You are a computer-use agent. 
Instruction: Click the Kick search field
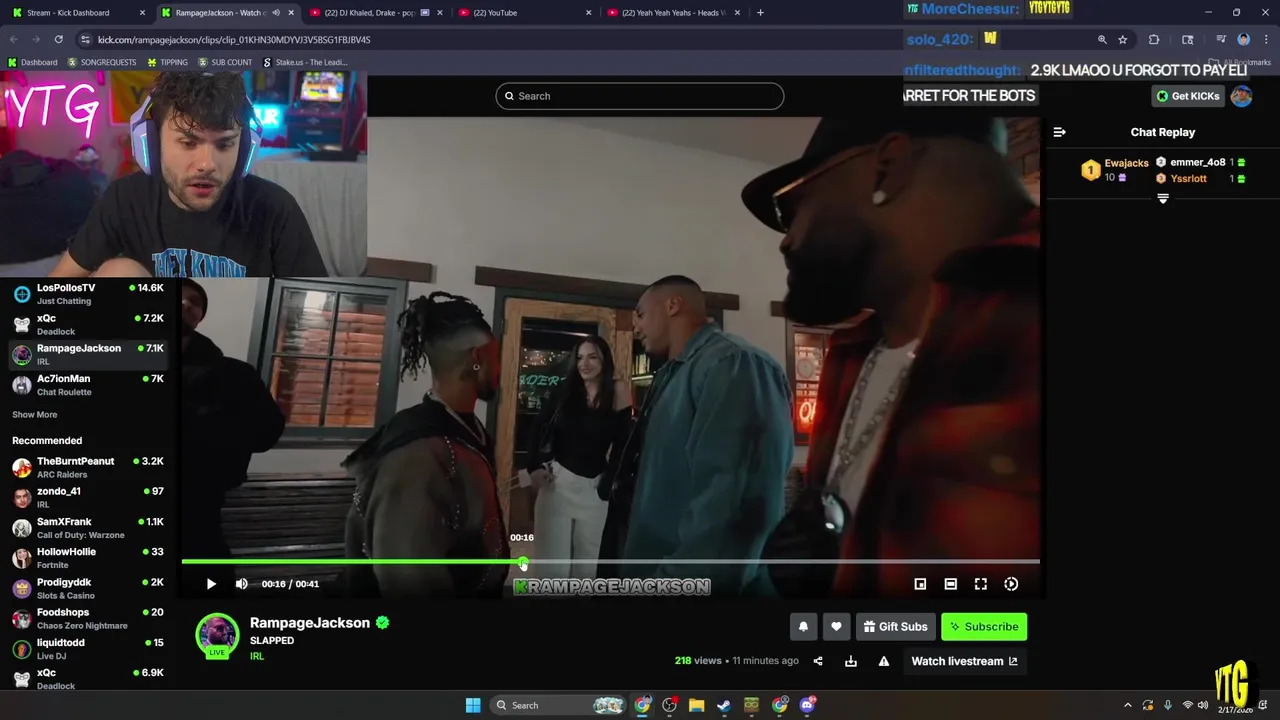pos(639,96)
